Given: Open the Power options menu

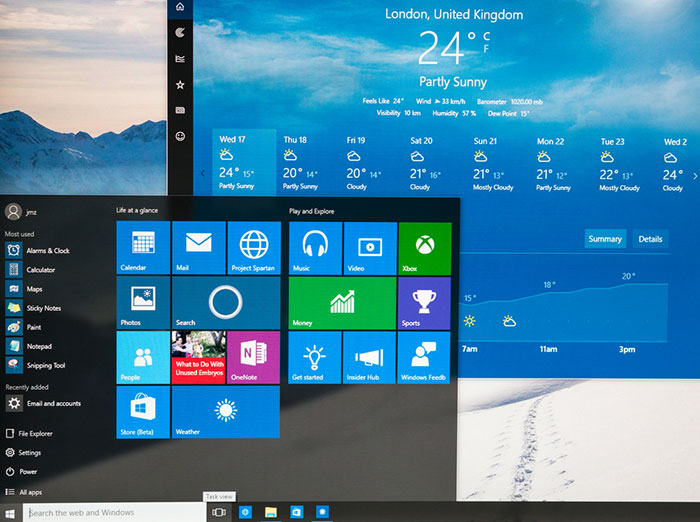Looking at the screenshot, I should (x=28, y=471).
